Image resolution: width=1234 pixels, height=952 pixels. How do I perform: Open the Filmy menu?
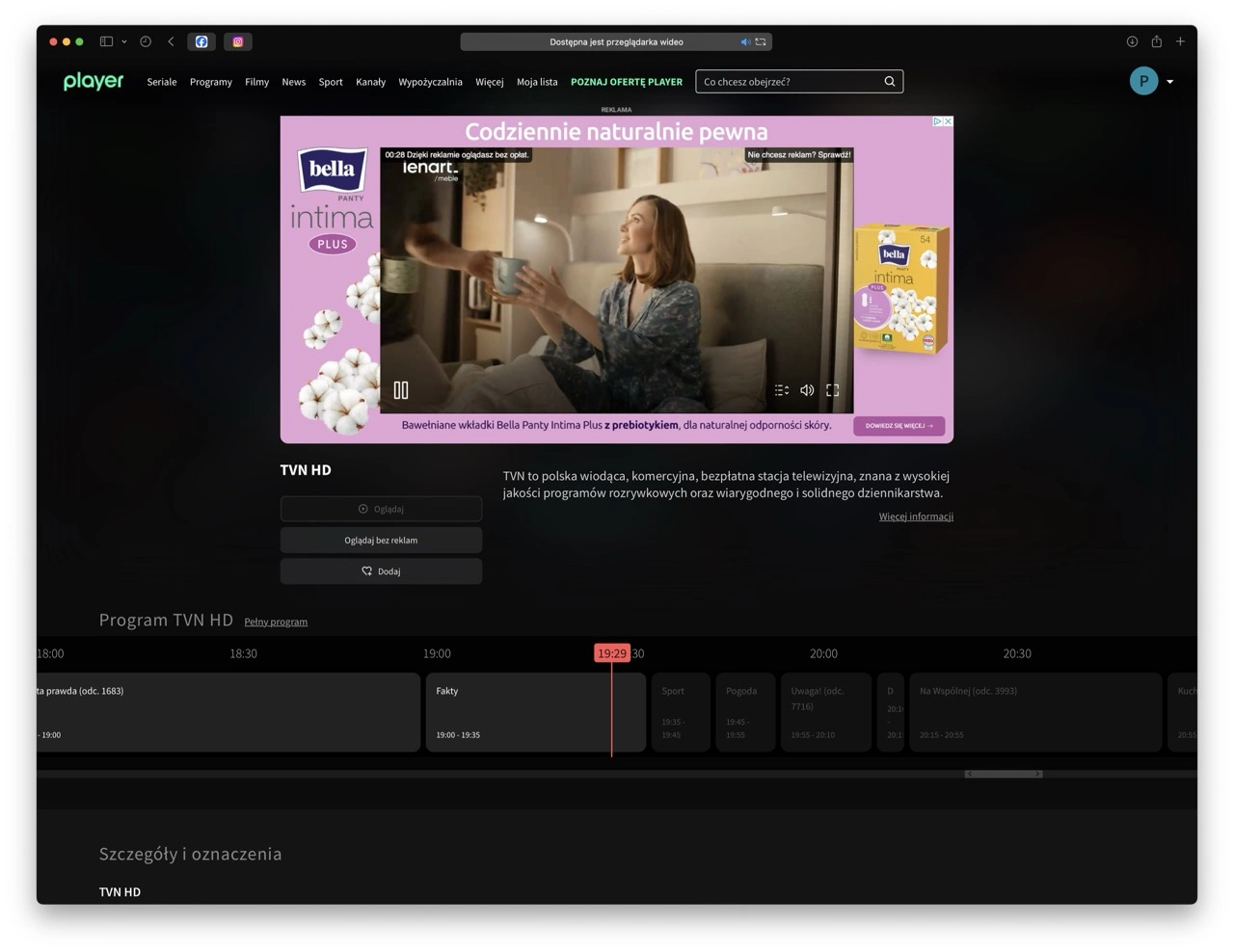tap(256, 82)
